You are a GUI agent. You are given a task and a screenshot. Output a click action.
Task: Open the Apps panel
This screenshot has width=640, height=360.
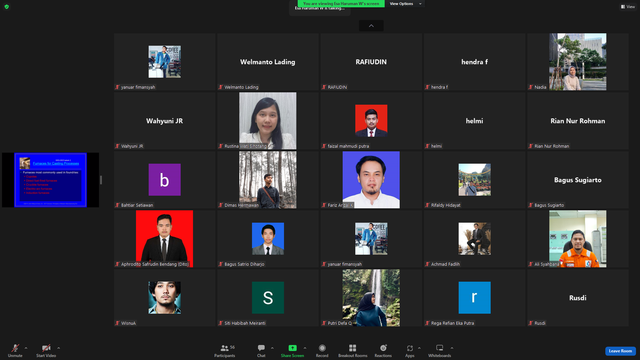pos(410,350)
